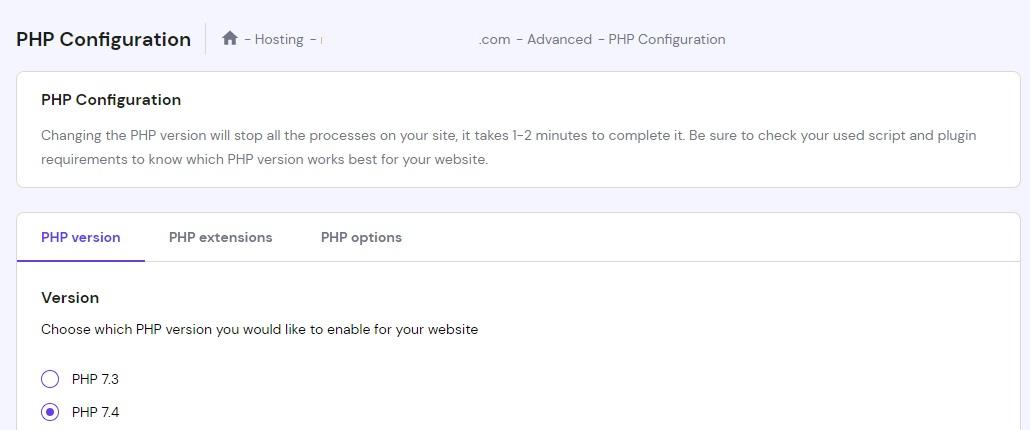Viewport: 1030px width, 430px height.
Task: Click the .com domain breadcrumb
Action: pos(494,40)
